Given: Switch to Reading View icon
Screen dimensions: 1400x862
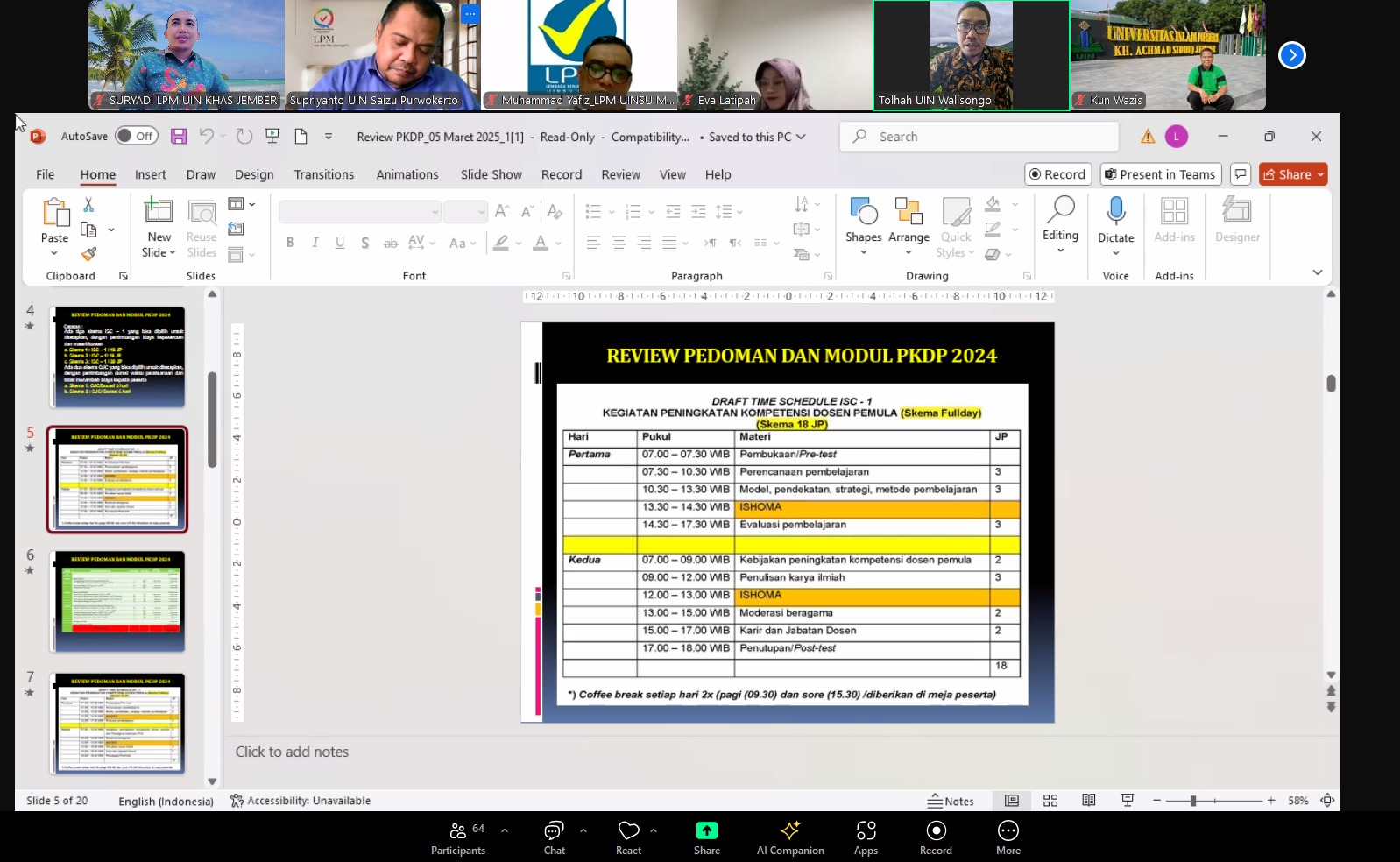Looking at the screenshot, I should tap(1089, 801).
